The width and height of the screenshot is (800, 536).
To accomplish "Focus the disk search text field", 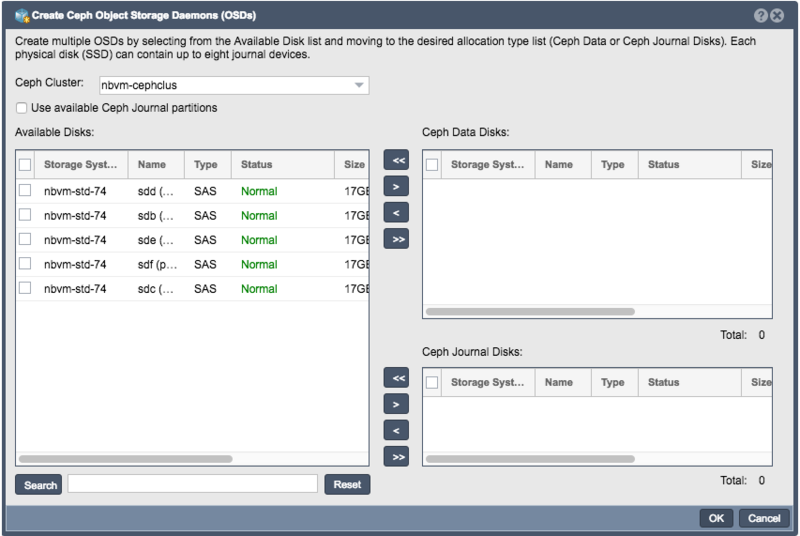I will pos(193,484).
